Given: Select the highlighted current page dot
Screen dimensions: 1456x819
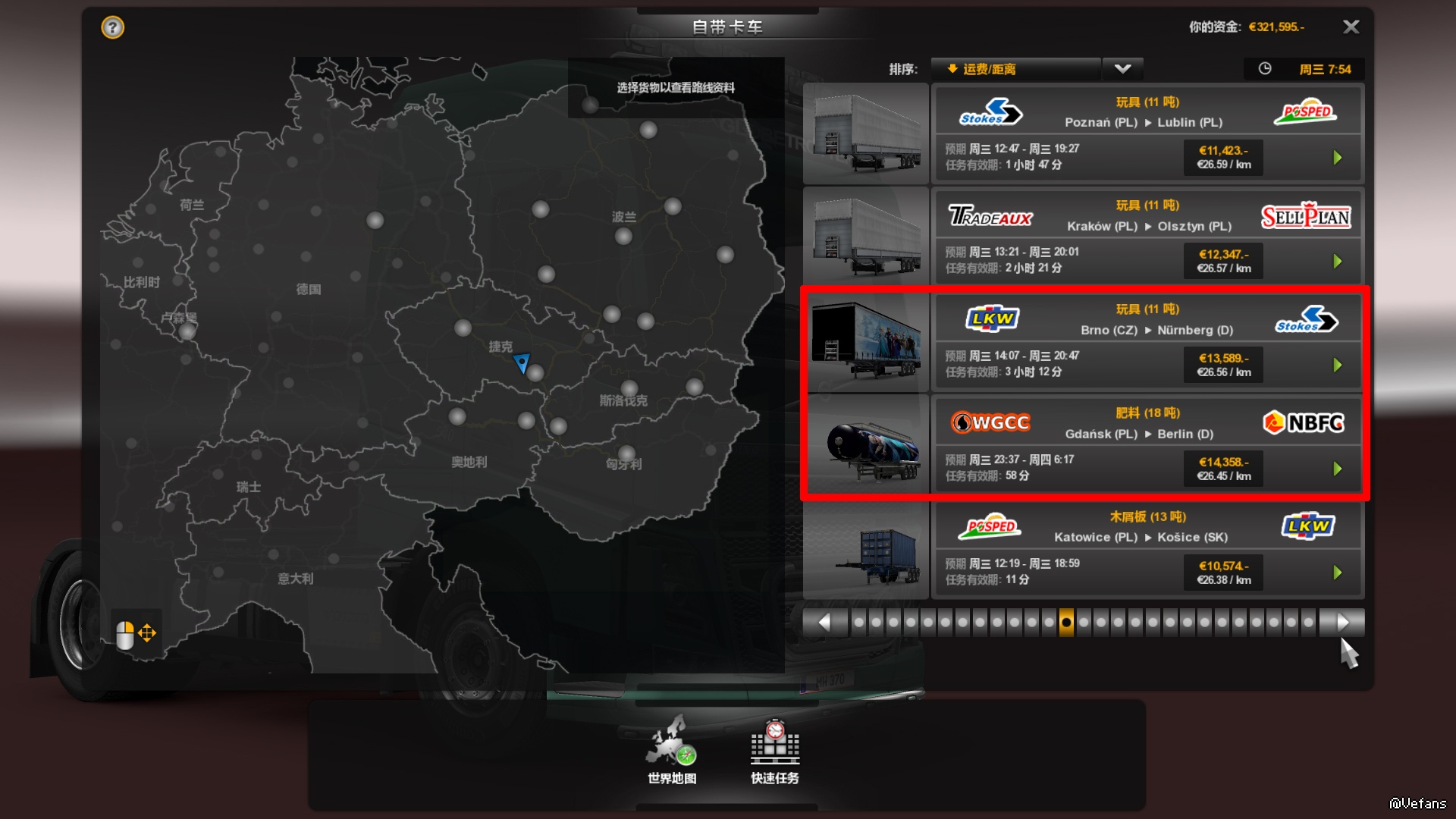Looking at the screenshot, I should point(1066,623).
